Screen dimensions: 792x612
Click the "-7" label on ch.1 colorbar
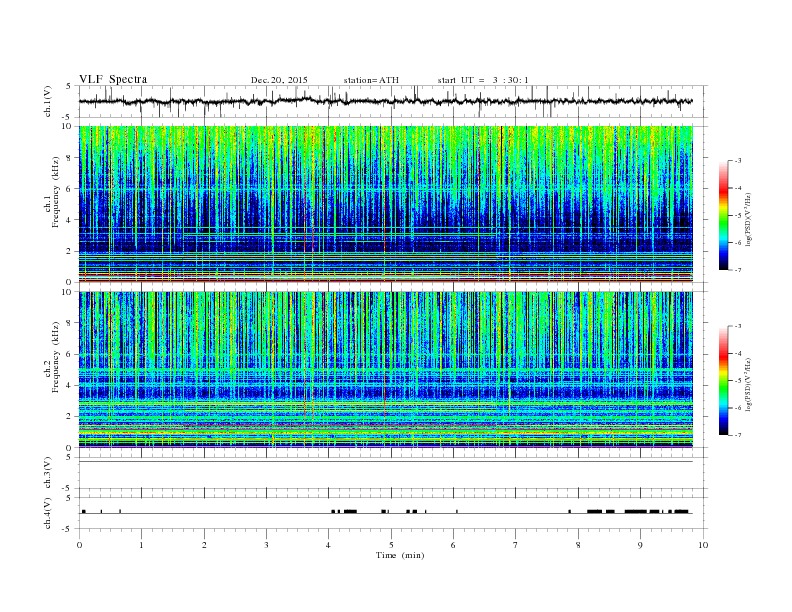pyautogui.click(x=738, y=270)
